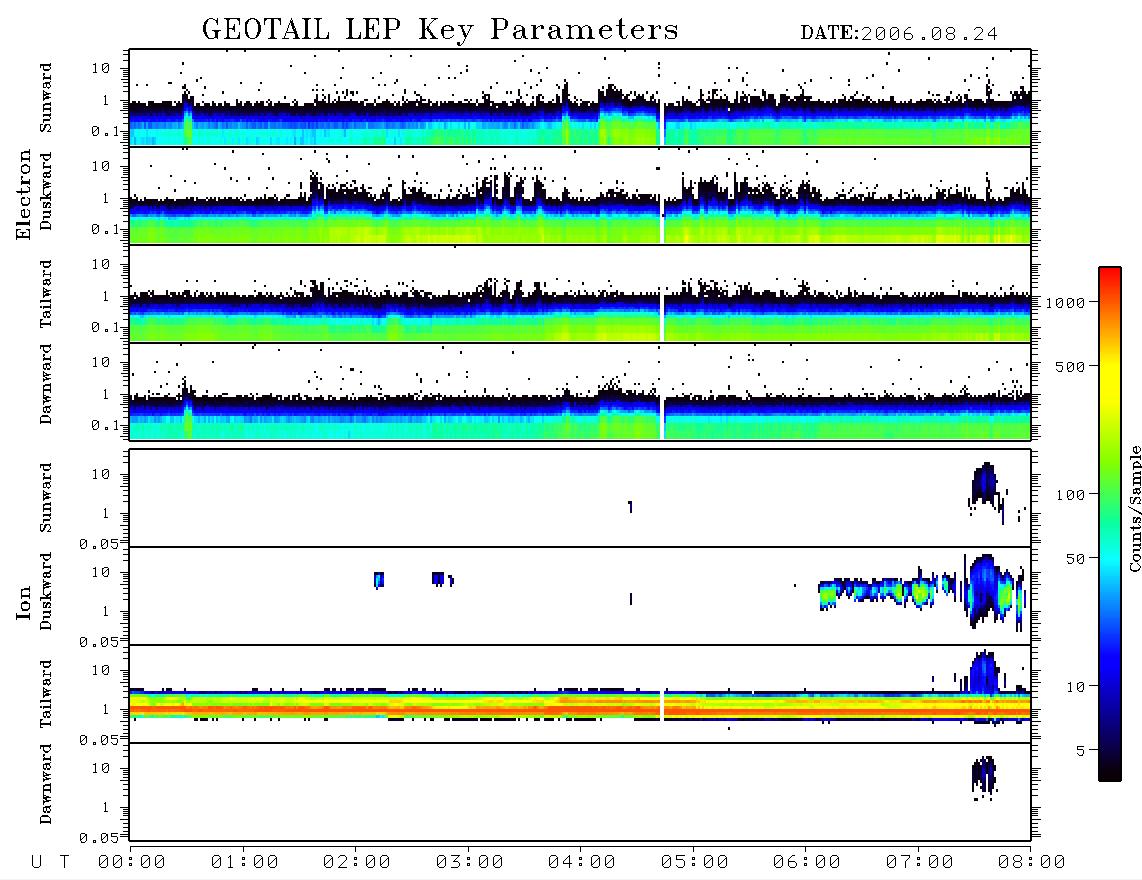Click the 'Counts/Sample' colorbar label
The width and height of the screenshot is (1142, 880).
point(1134,508)
